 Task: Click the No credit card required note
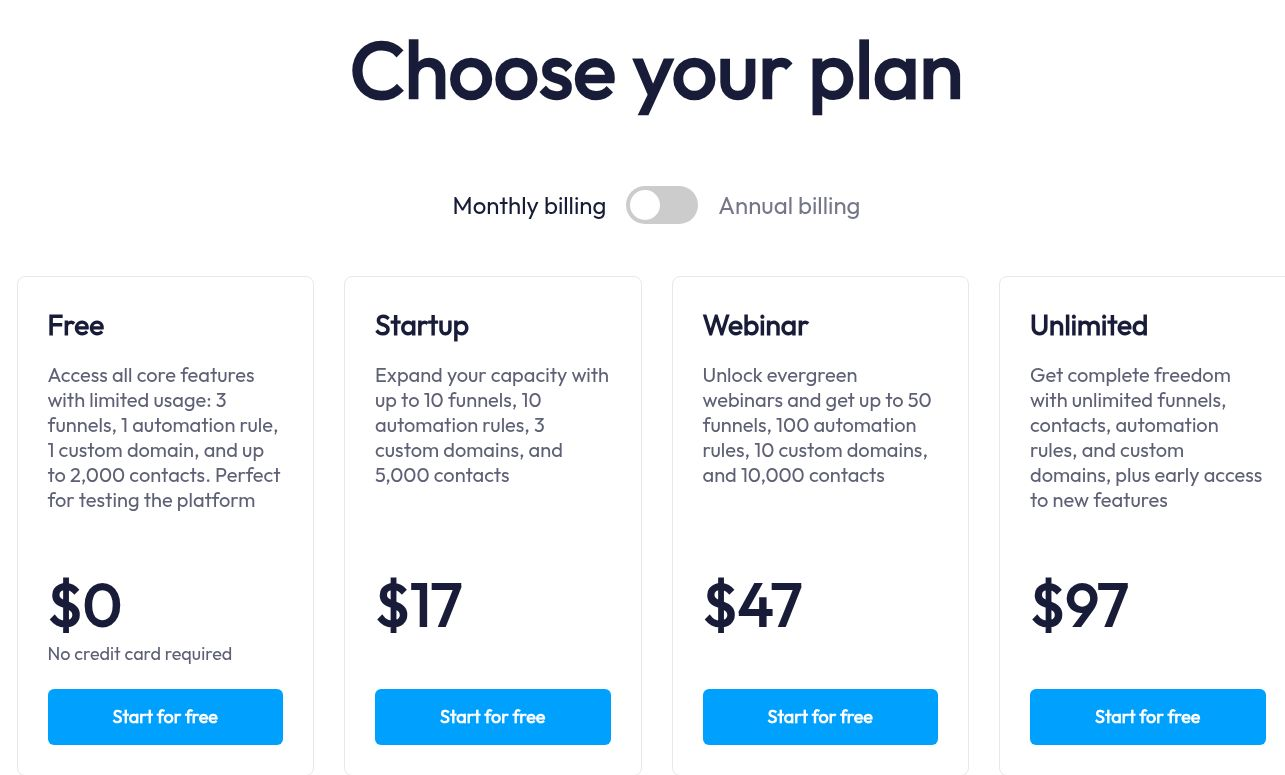point(140,654)
